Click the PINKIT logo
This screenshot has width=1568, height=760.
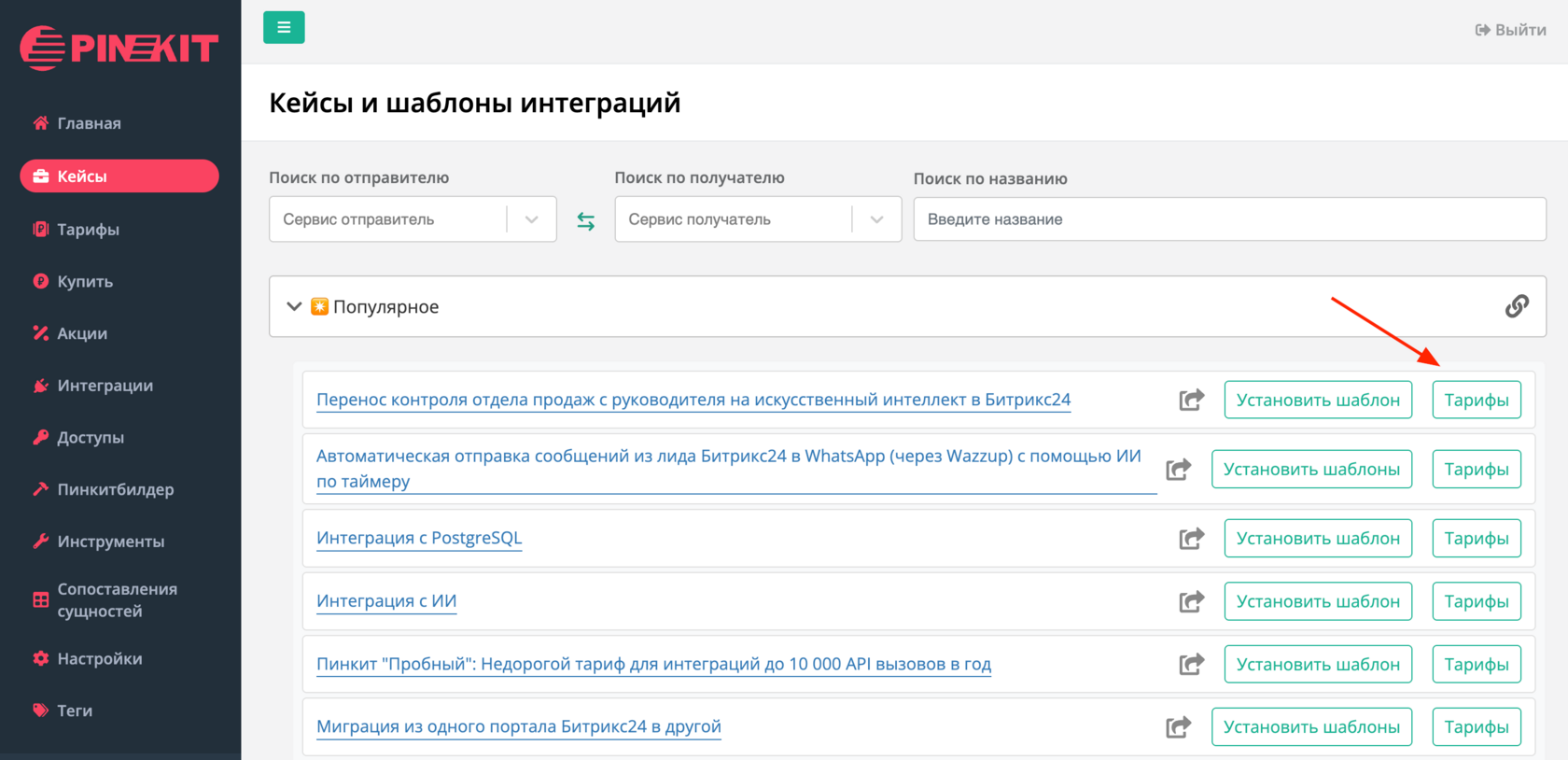(119, 48)
